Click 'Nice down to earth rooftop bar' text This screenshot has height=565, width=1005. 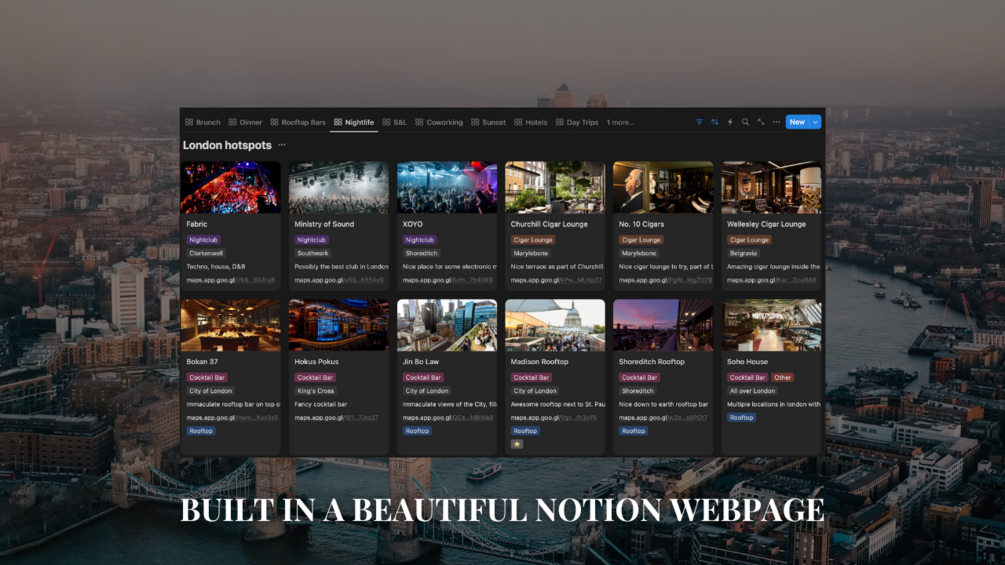[663, 404]
